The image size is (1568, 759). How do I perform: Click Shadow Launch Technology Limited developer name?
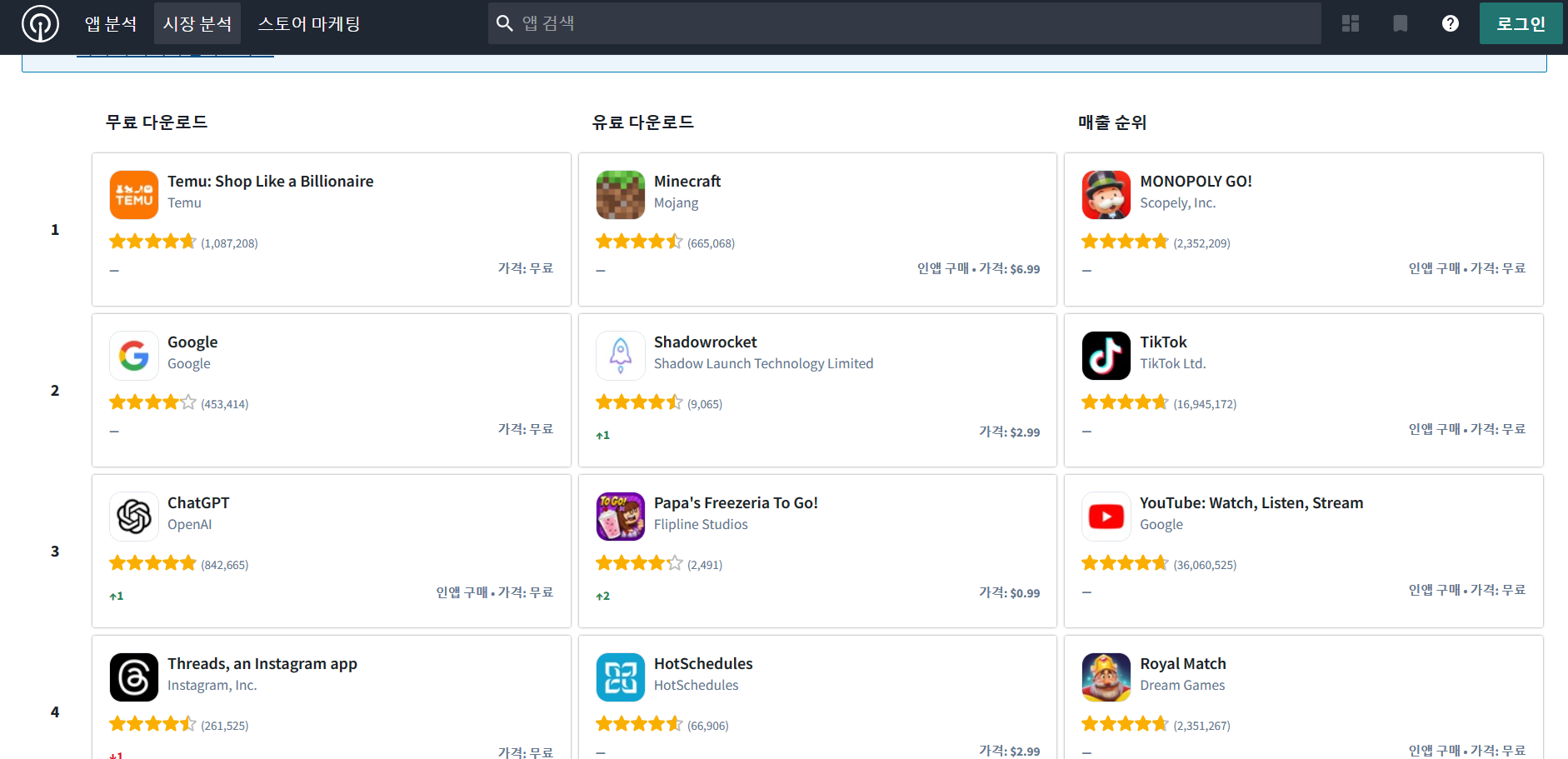pos(764,364)
